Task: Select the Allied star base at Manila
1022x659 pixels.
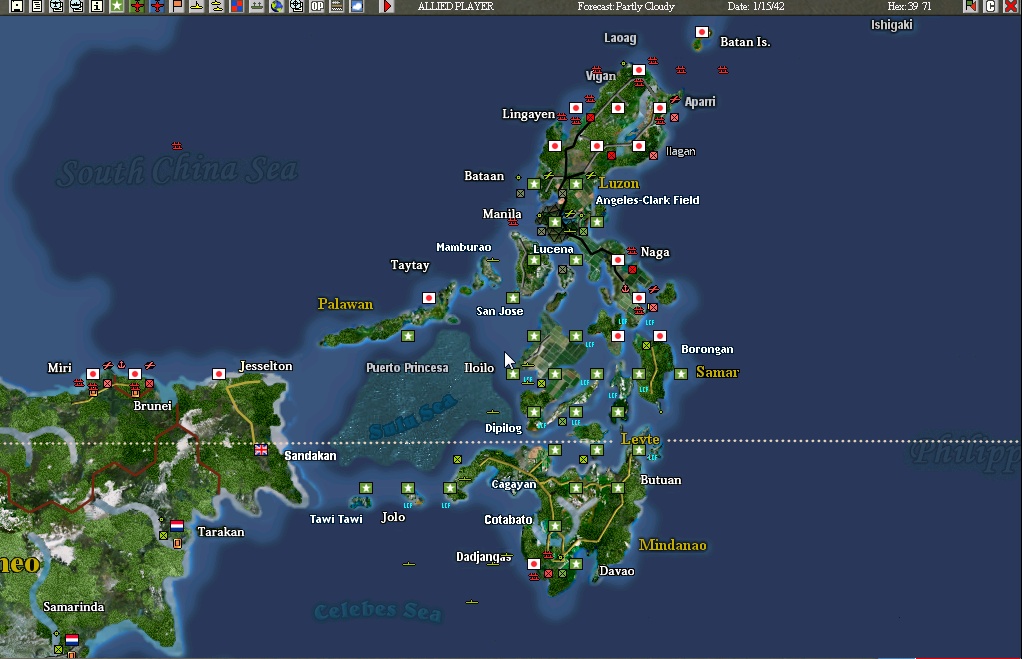Action: [555, 222]
